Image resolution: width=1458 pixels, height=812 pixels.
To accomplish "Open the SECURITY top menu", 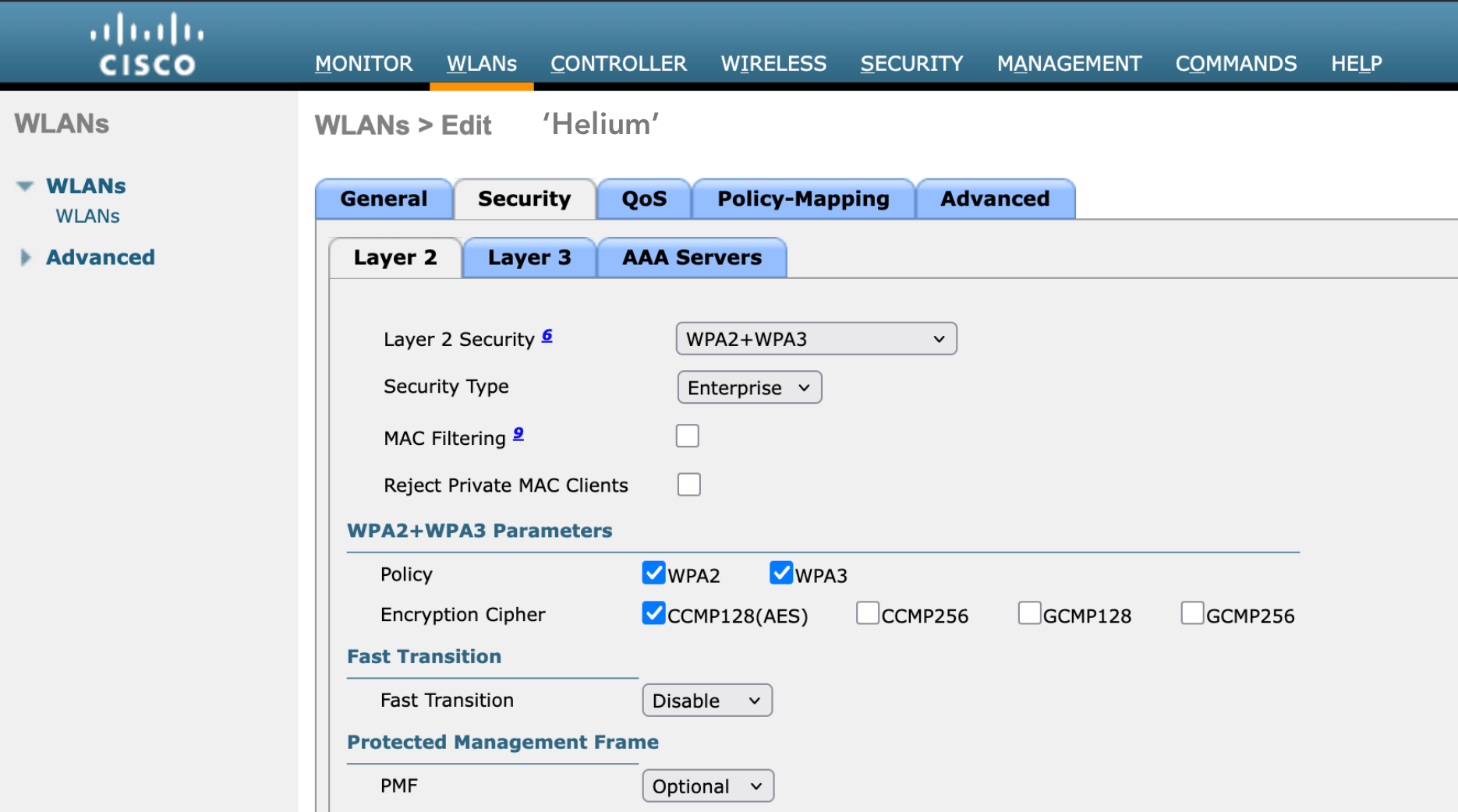I will [x=911, y=64].
